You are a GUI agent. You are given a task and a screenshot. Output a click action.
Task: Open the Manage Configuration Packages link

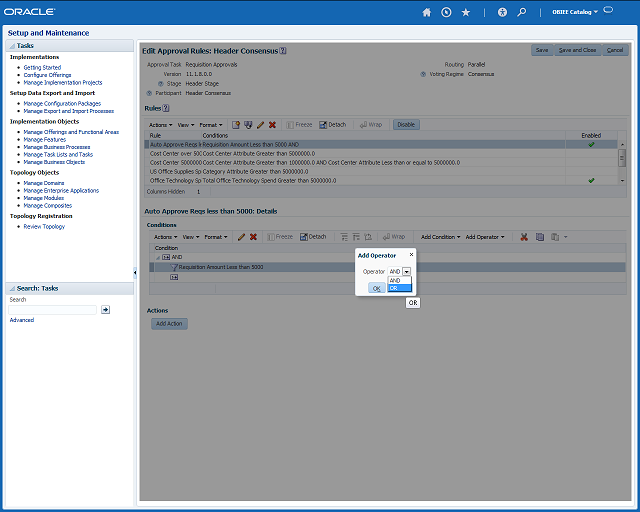pos(62,104)
